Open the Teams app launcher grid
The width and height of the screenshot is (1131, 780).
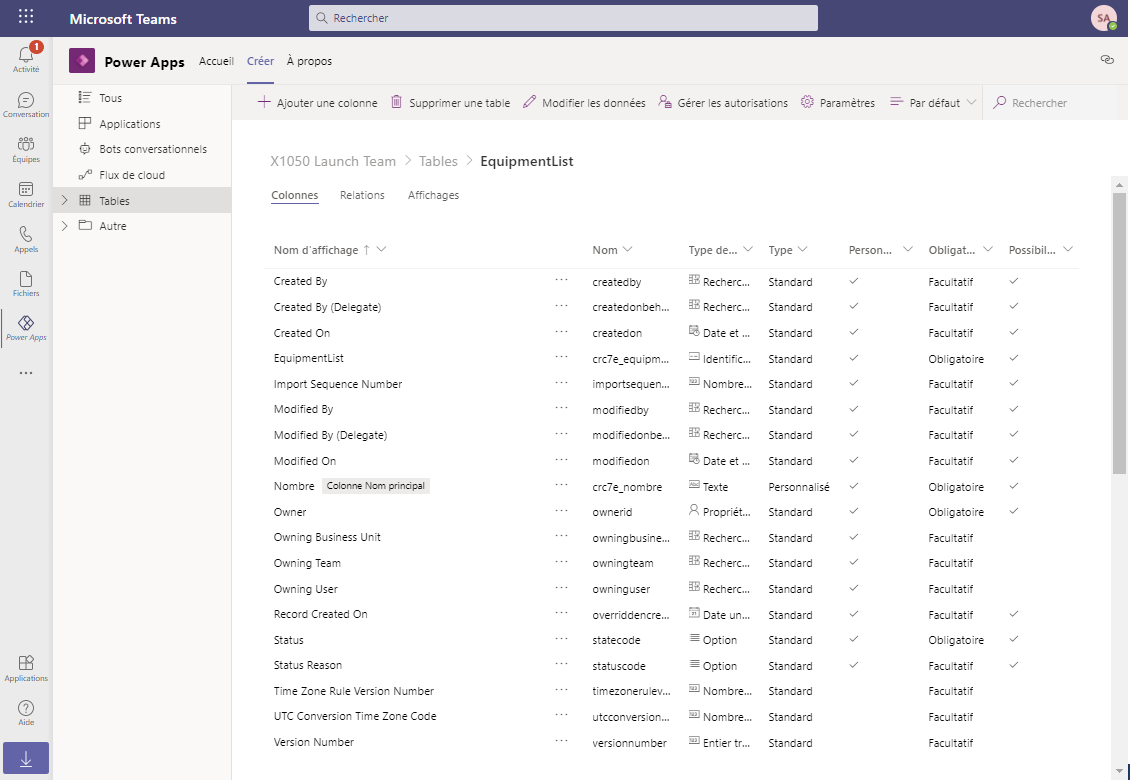(26, 17)
